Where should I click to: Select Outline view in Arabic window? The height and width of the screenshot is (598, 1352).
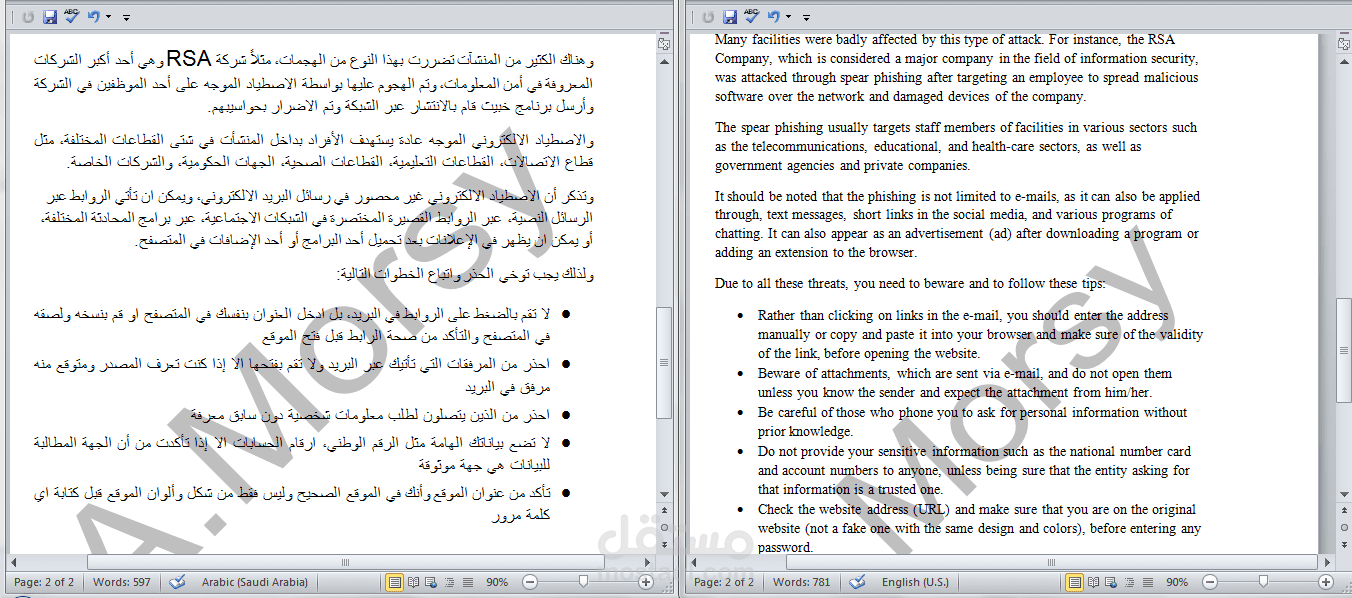[x=450, y=582]
